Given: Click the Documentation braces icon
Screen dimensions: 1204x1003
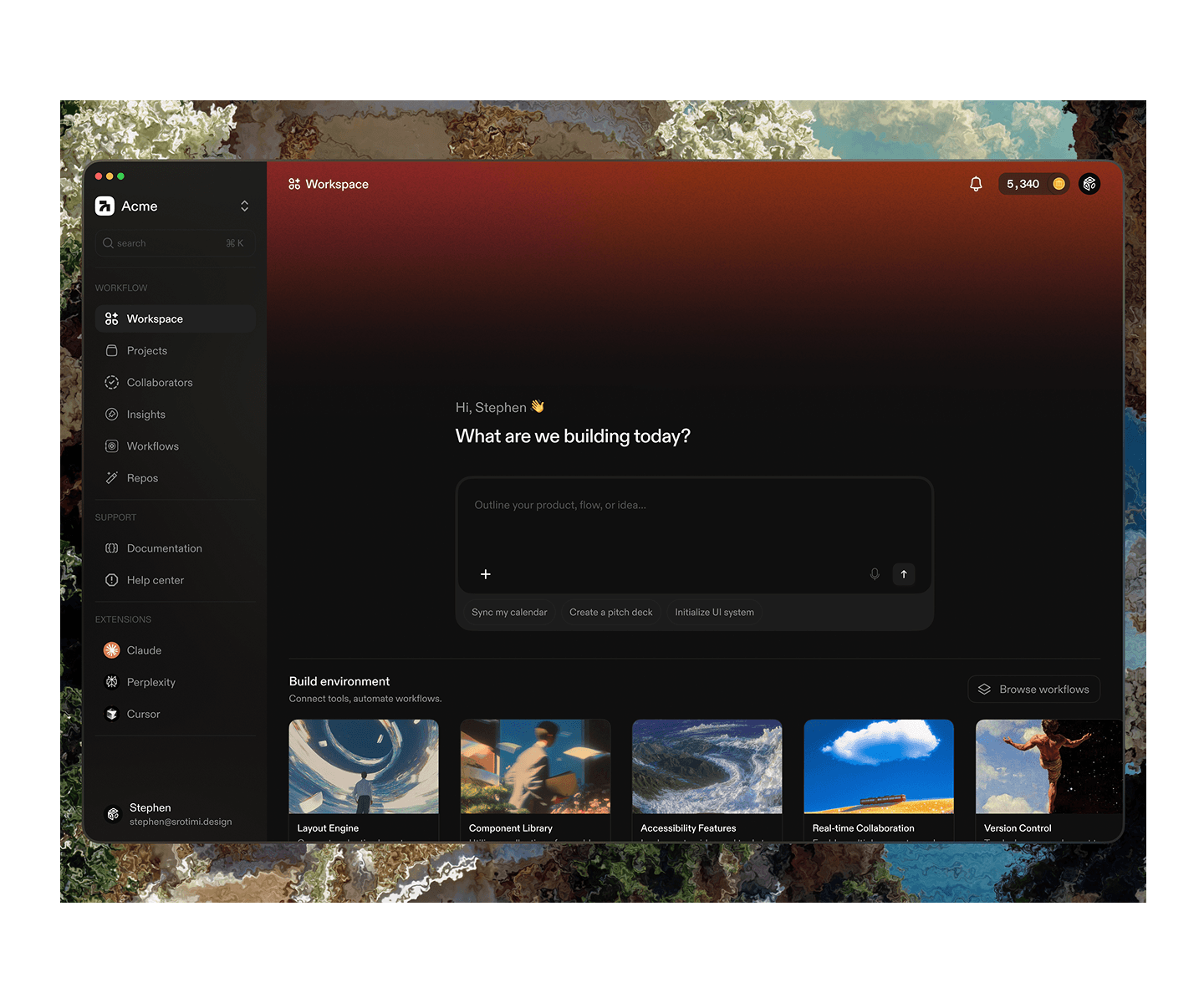Looking at the screenshot, I should (111, 548).
